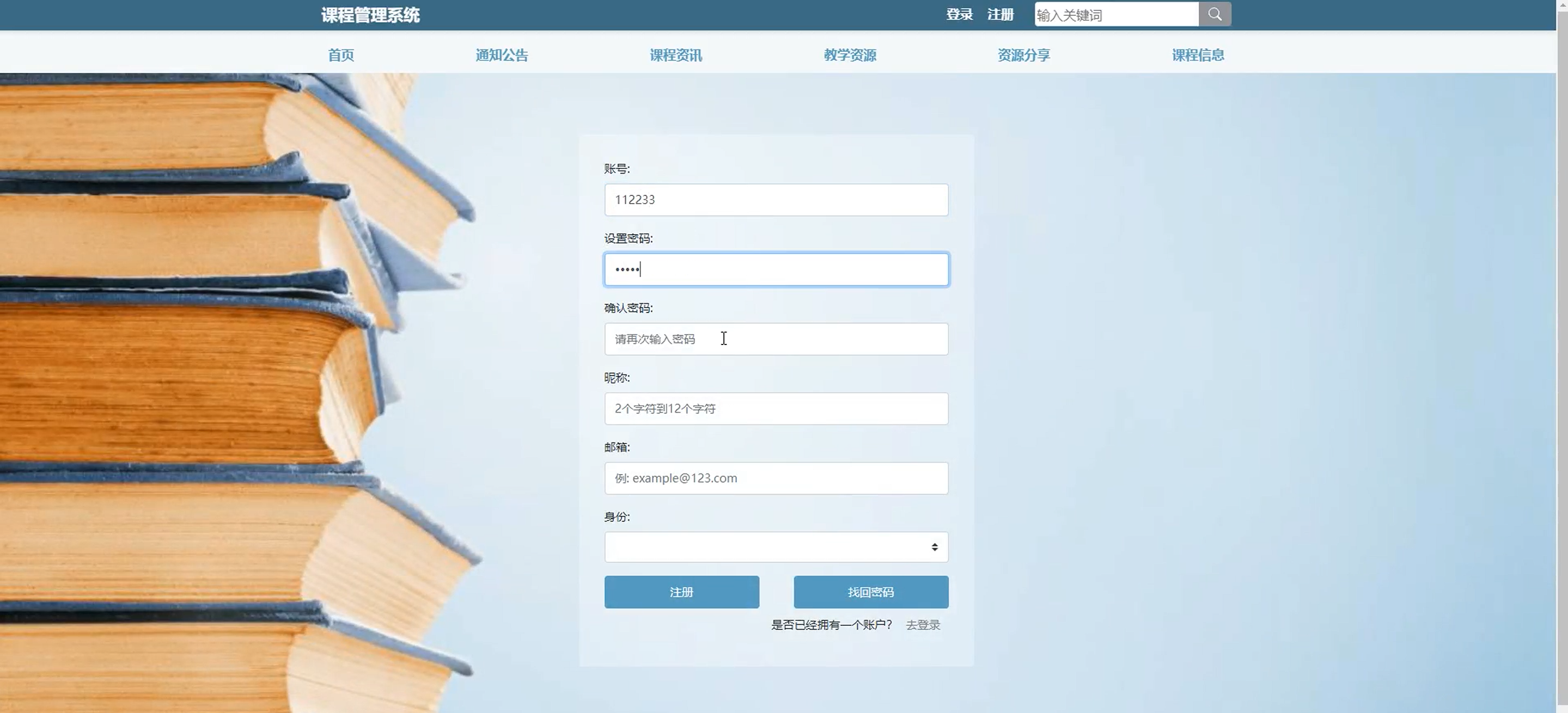The height and width of the screenshot is (713, 1568).
Task: Follow the 去登录 link
Action: click(x=923, y=625)
